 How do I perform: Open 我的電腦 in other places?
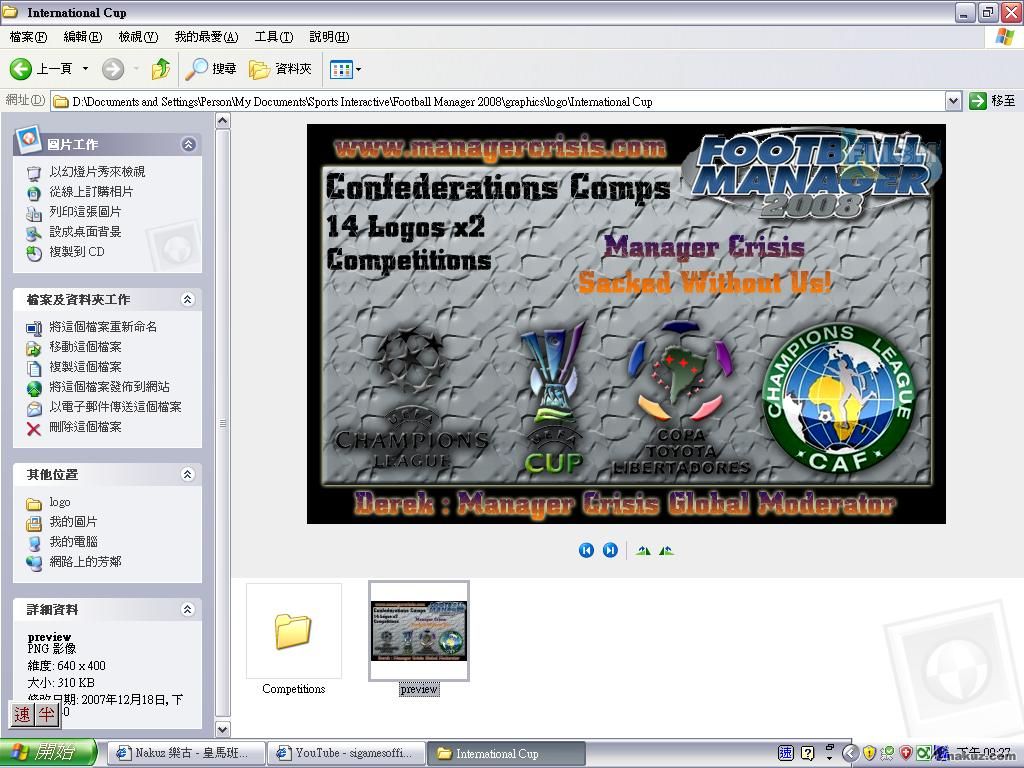[x=73, y=542]
